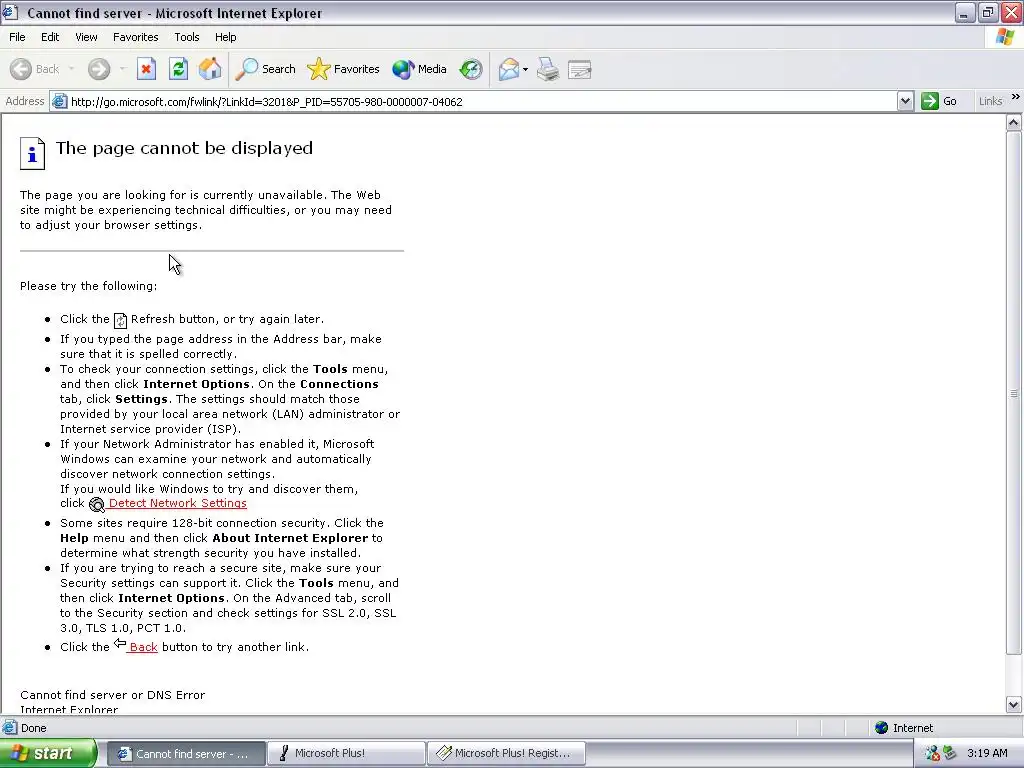Click the Edit page icon
Screen dimensions: 1024x768
(579, 69)
